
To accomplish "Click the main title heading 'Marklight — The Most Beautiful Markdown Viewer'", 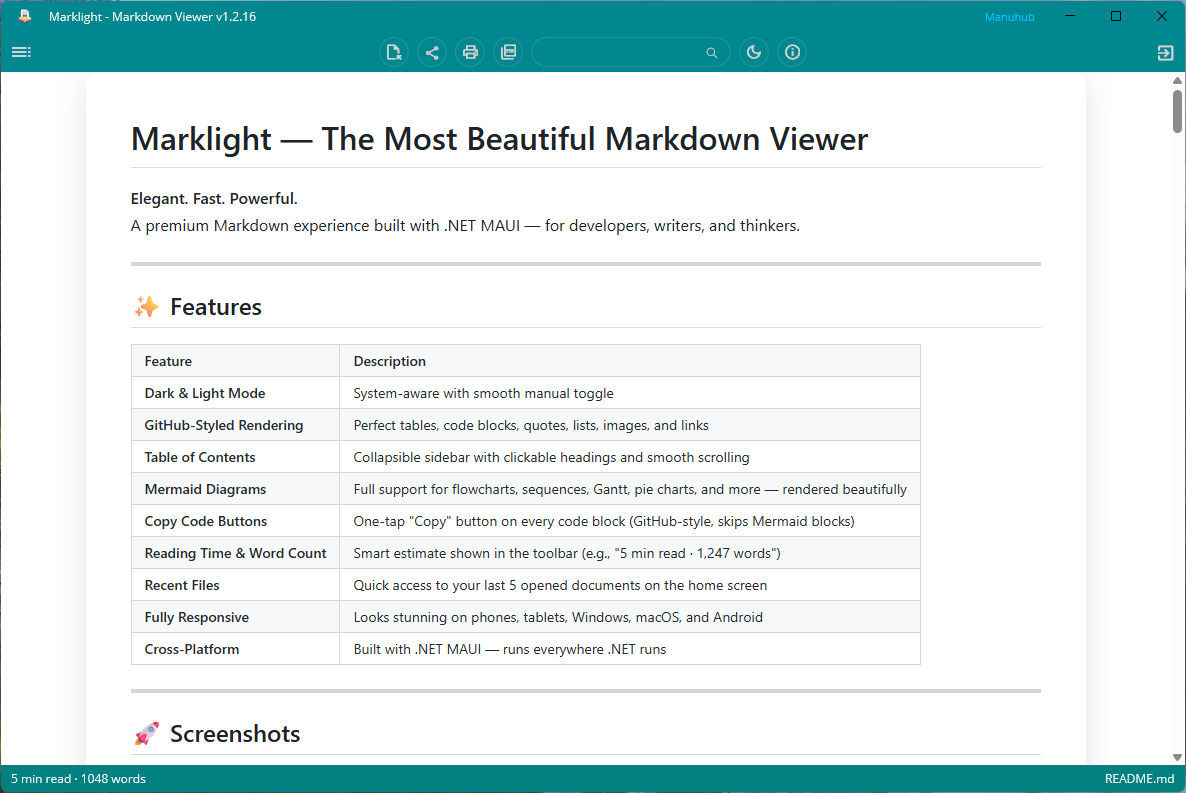I will pos(499,139).
